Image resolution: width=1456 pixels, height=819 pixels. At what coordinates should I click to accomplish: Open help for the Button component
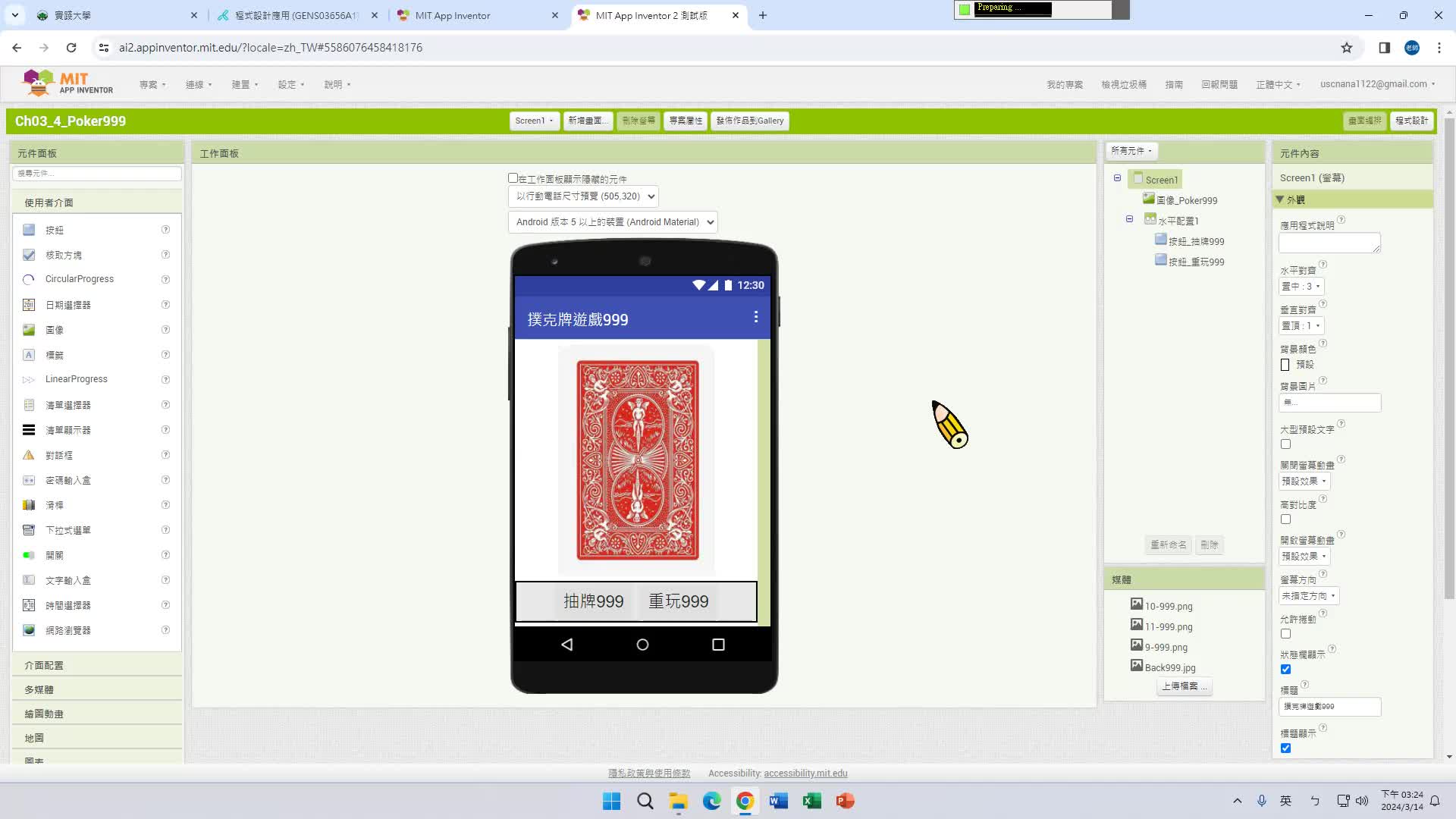(165, 230)
